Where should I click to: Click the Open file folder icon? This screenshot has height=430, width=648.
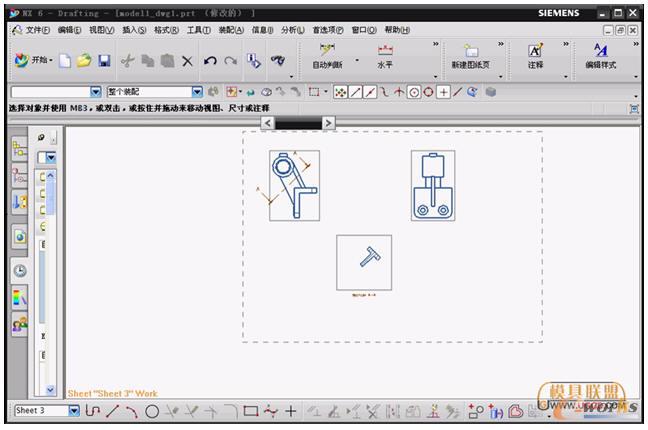(84, 61)
